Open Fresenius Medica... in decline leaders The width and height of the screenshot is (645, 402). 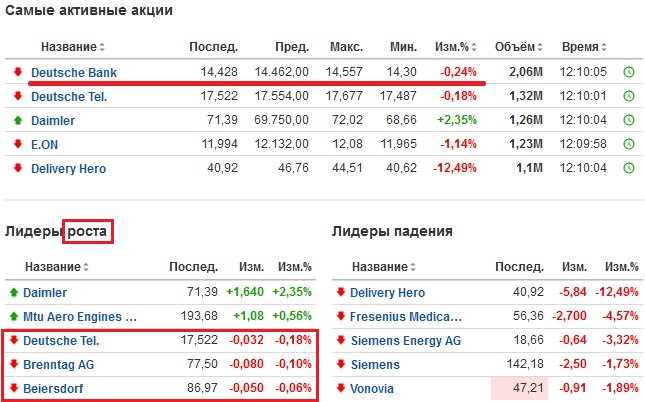point(406,317)
